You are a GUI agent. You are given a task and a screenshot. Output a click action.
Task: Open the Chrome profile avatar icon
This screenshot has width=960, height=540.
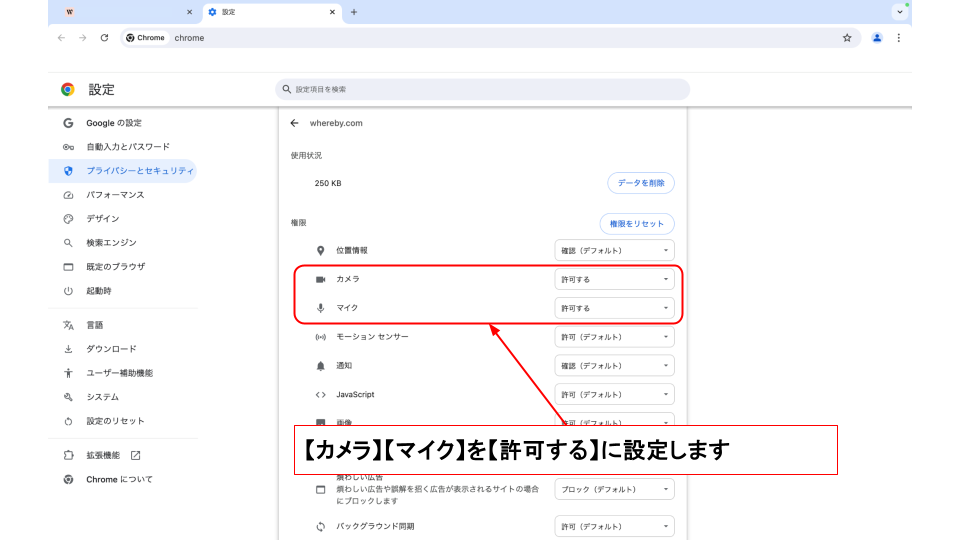coord(877,38)
